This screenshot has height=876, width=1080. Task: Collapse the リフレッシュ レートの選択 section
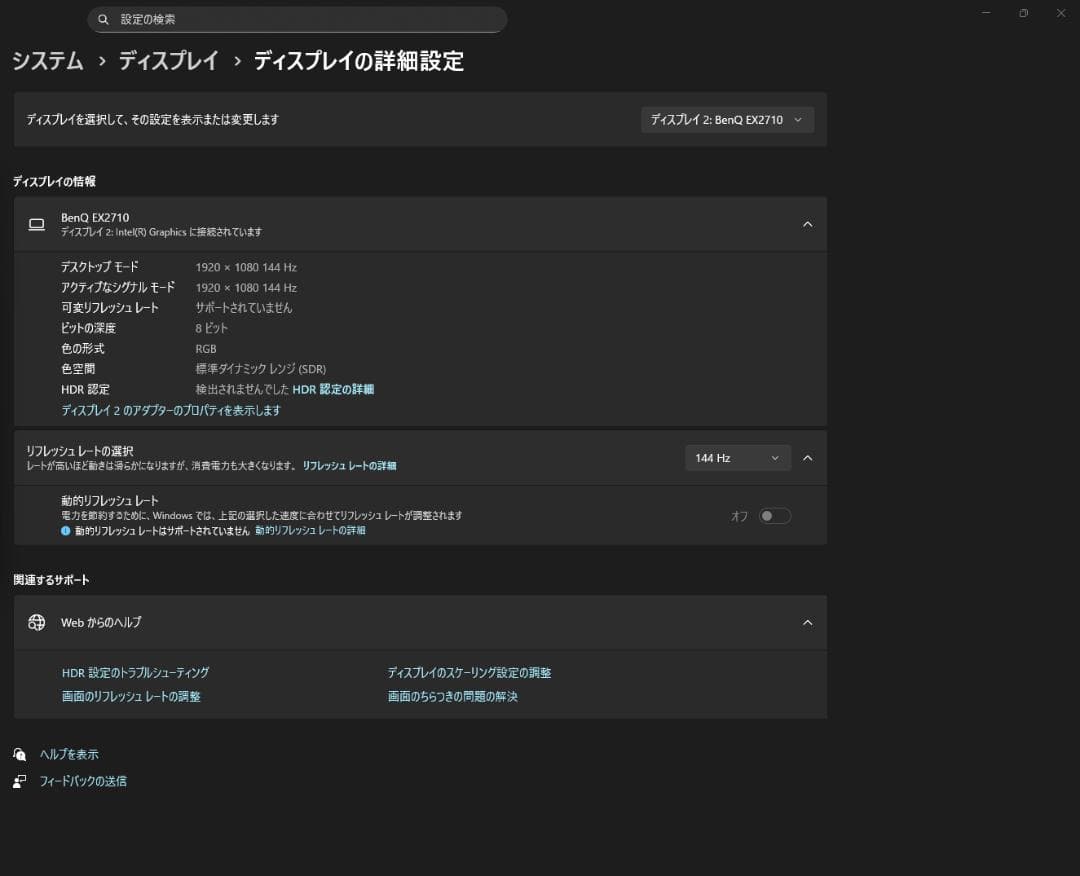pos(807,457)
